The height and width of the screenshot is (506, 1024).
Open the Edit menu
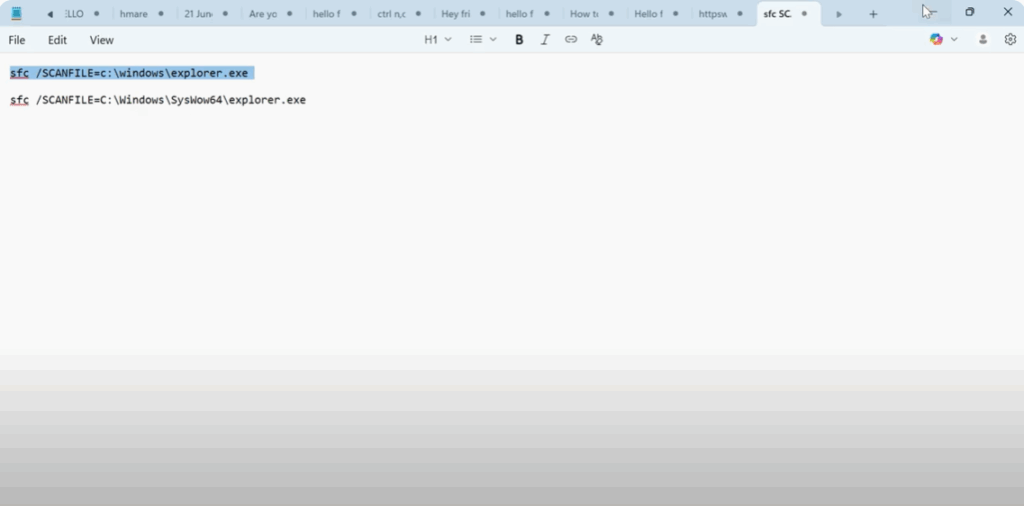pyautogui.click(x=57, y=40)
